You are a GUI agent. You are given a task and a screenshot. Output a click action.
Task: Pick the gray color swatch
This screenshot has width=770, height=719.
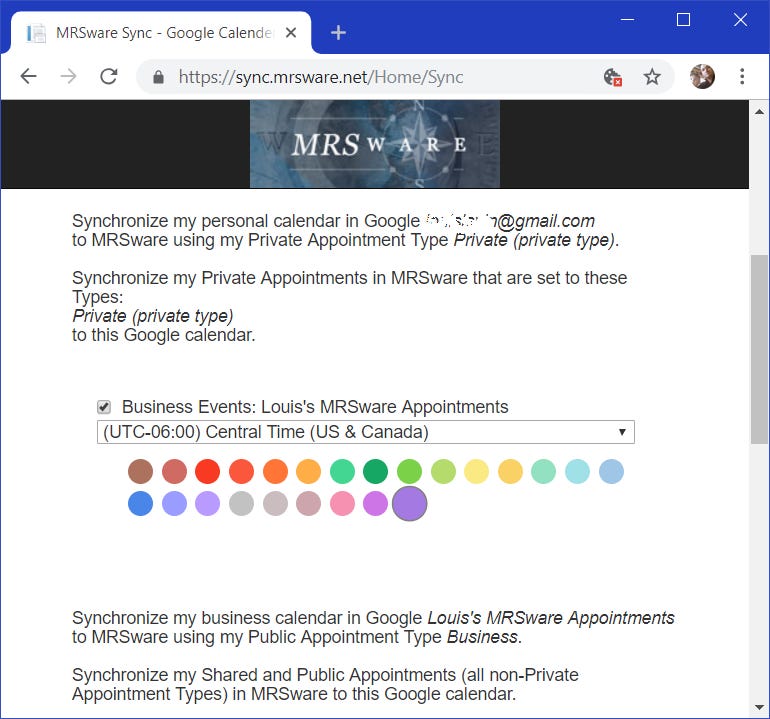(x=241, y=503)
